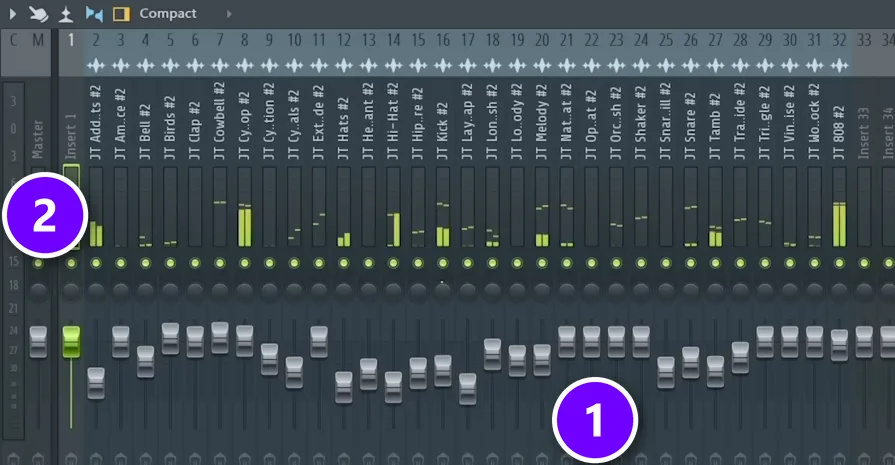Click the JT 808 #2 peak meter
This screenshot has width=895, height=465.
click(x=839, y=207)
